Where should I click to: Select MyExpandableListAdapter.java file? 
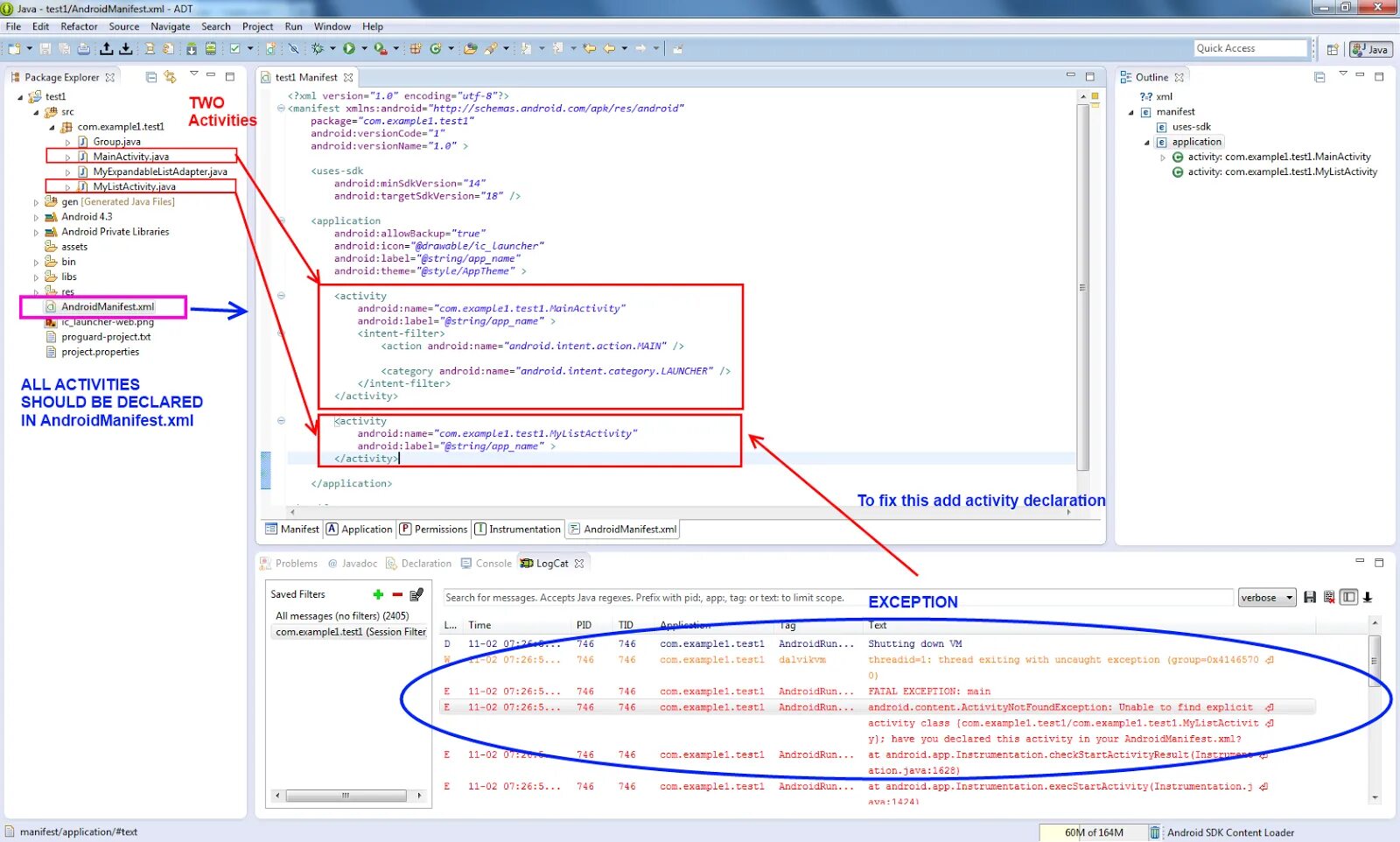coord(160,172)
